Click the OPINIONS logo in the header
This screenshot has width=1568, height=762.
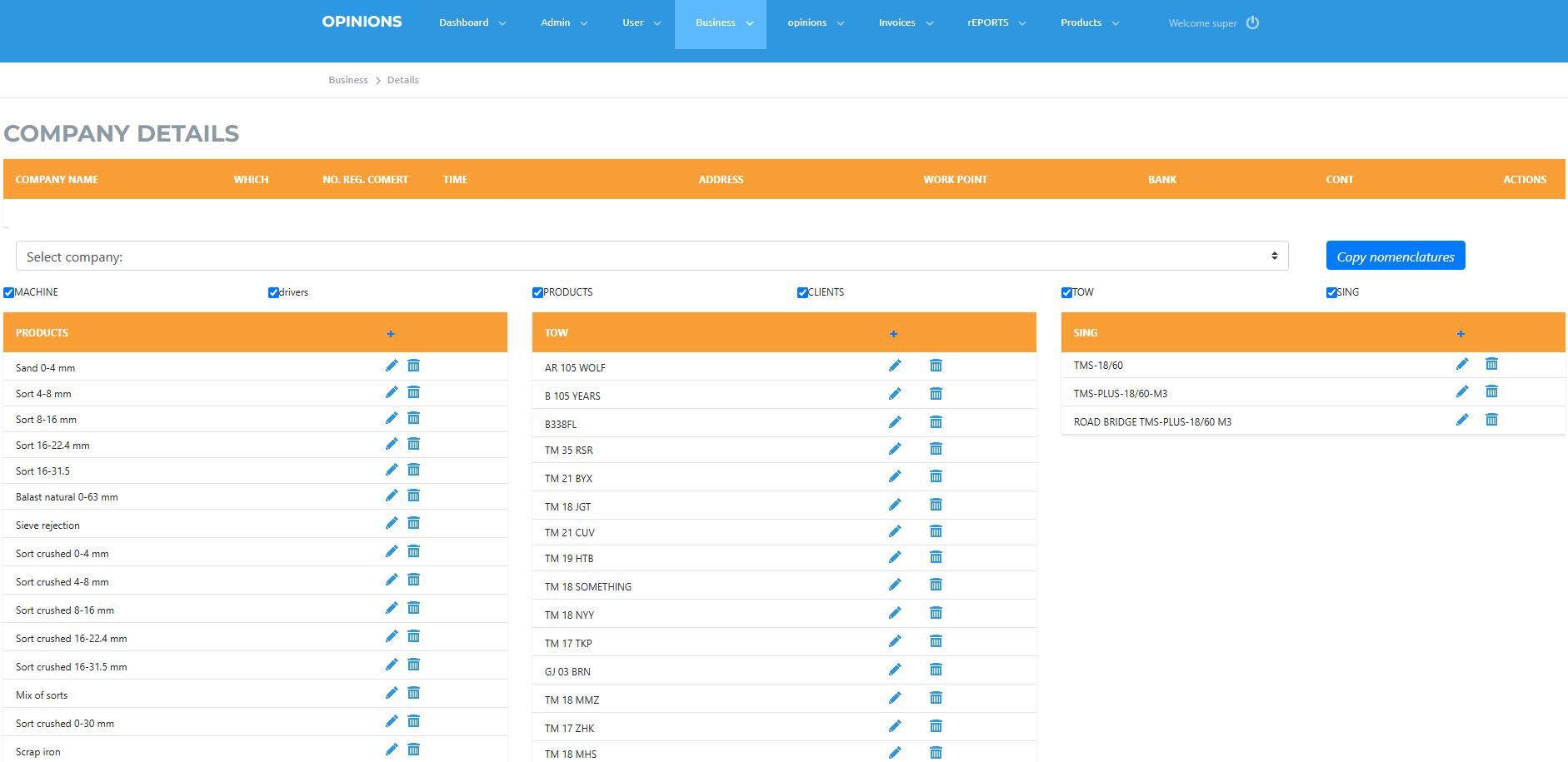(x=362, y=22)
